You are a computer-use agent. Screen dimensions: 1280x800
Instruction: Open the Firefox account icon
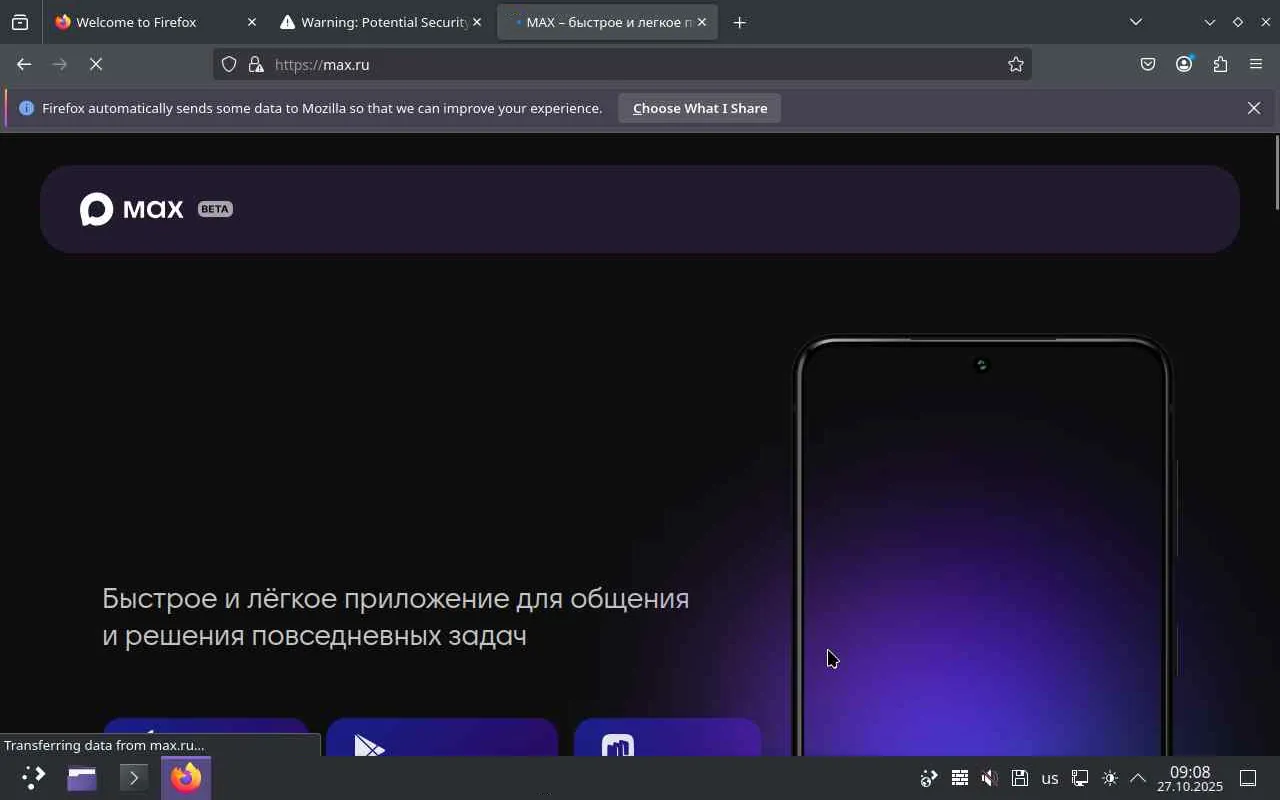(x=1184, y=64)
